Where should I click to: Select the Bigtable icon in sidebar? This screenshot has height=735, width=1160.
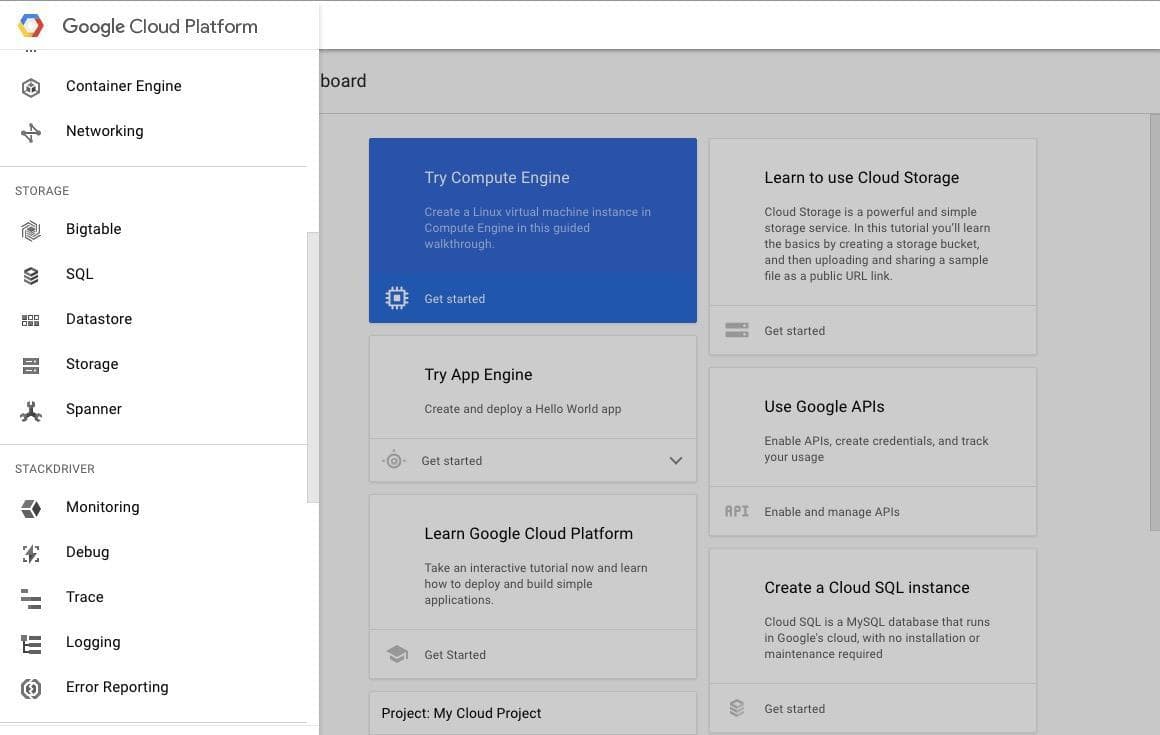click(30, 231)
